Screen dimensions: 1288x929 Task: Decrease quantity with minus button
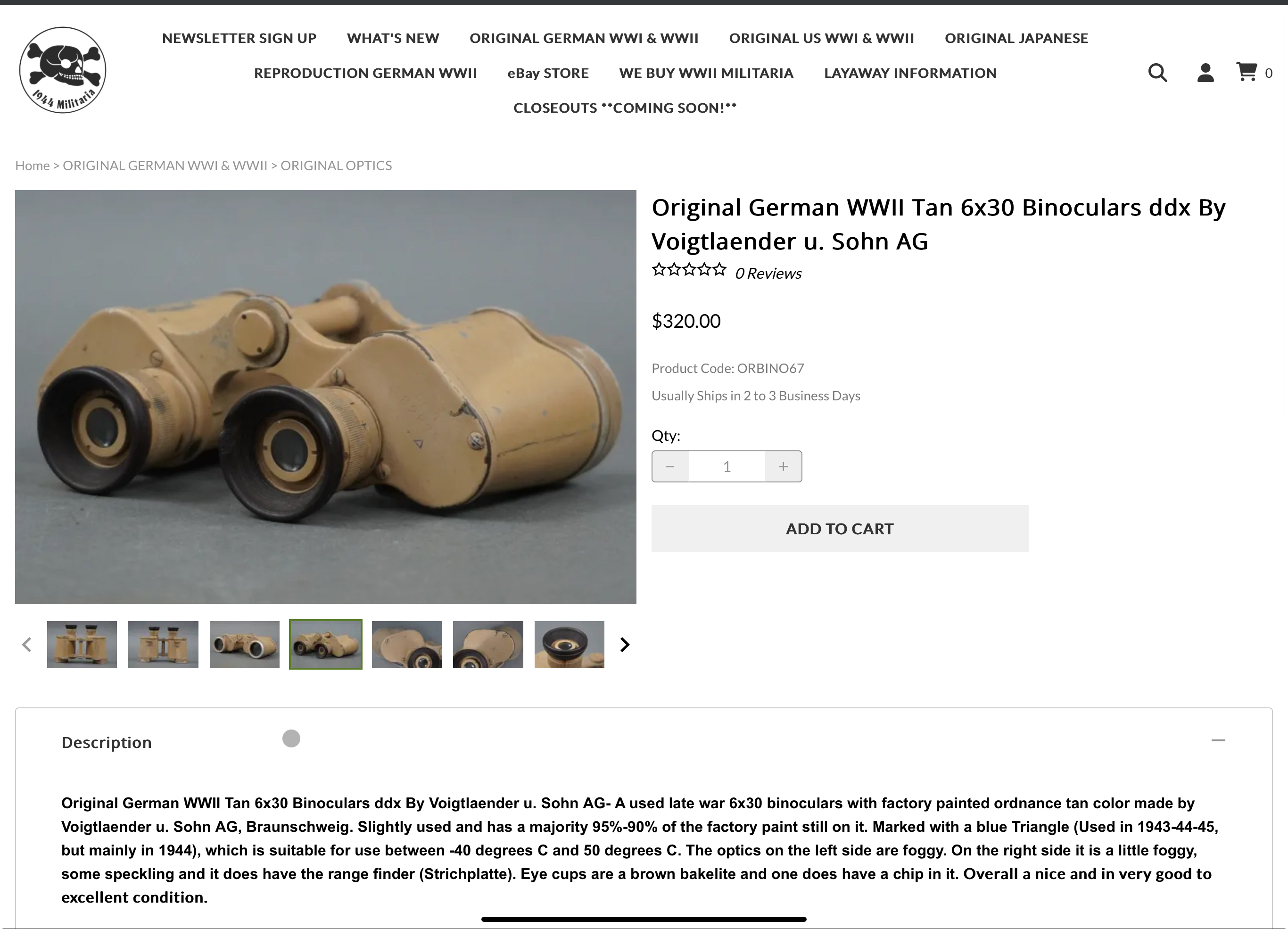click(669, 466)
